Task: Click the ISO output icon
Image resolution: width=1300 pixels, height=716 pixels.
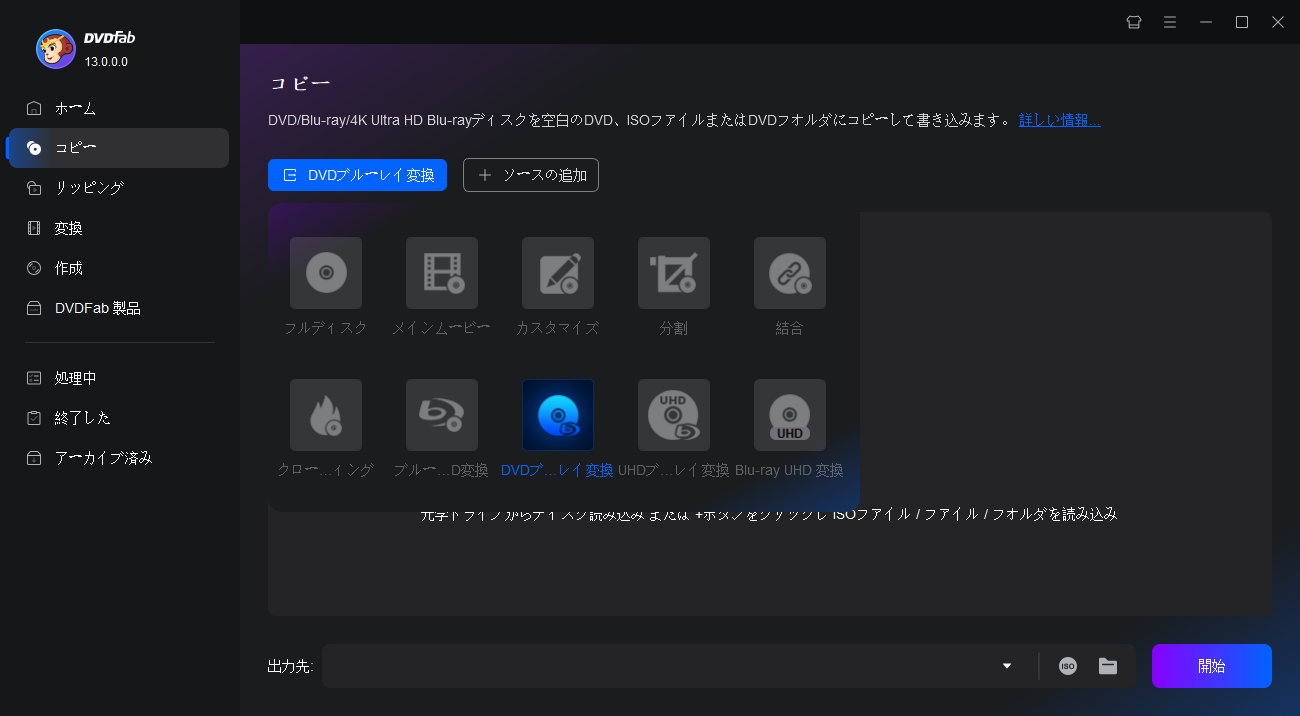Action: coord(1068,666)
